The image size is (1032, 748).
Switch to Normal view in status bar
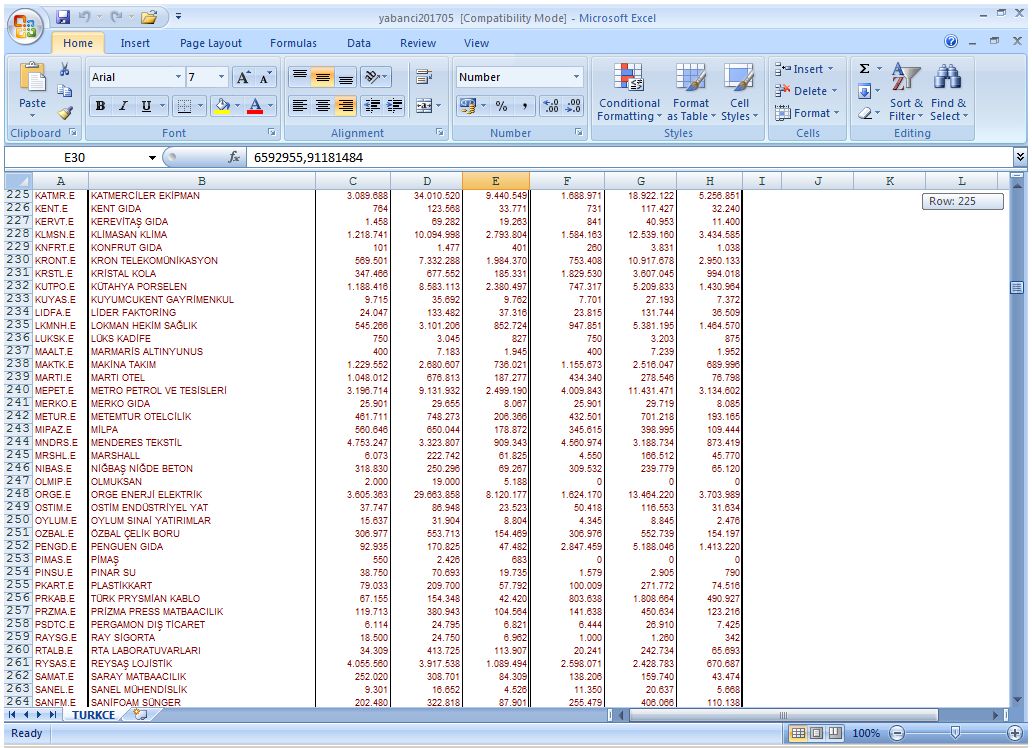click(798, 733)
